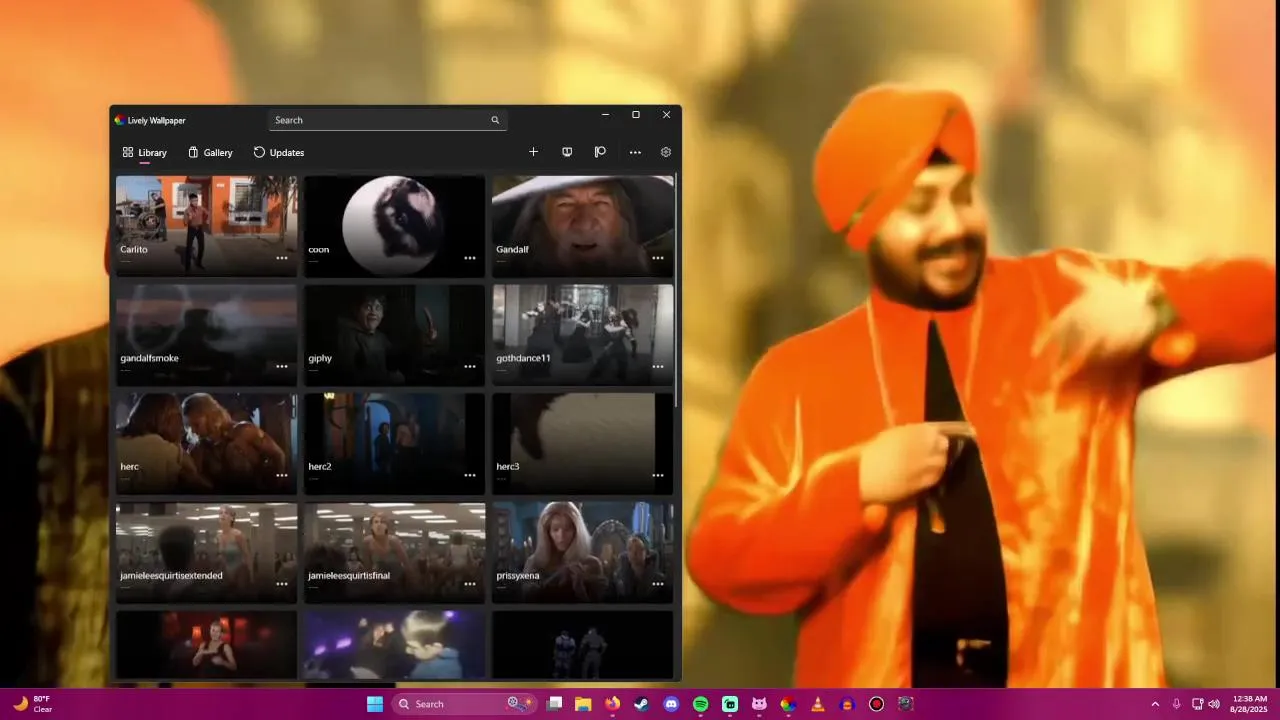Open Spotify from the taskbar
Viewport: 1280px width, 720px height.
701,704
